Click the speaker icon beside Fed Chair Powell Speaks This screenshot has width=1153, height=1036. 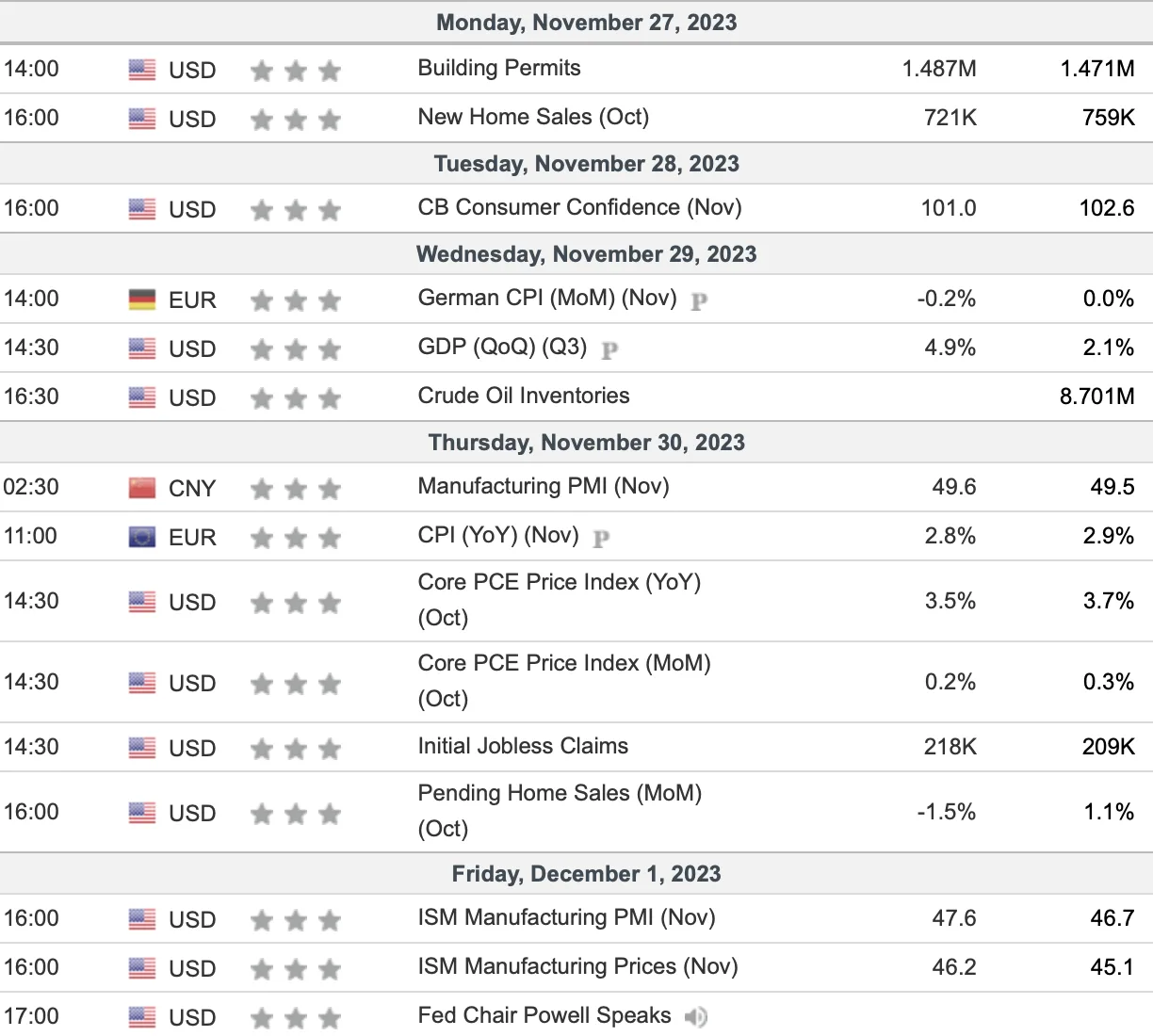click(696, 1017)
